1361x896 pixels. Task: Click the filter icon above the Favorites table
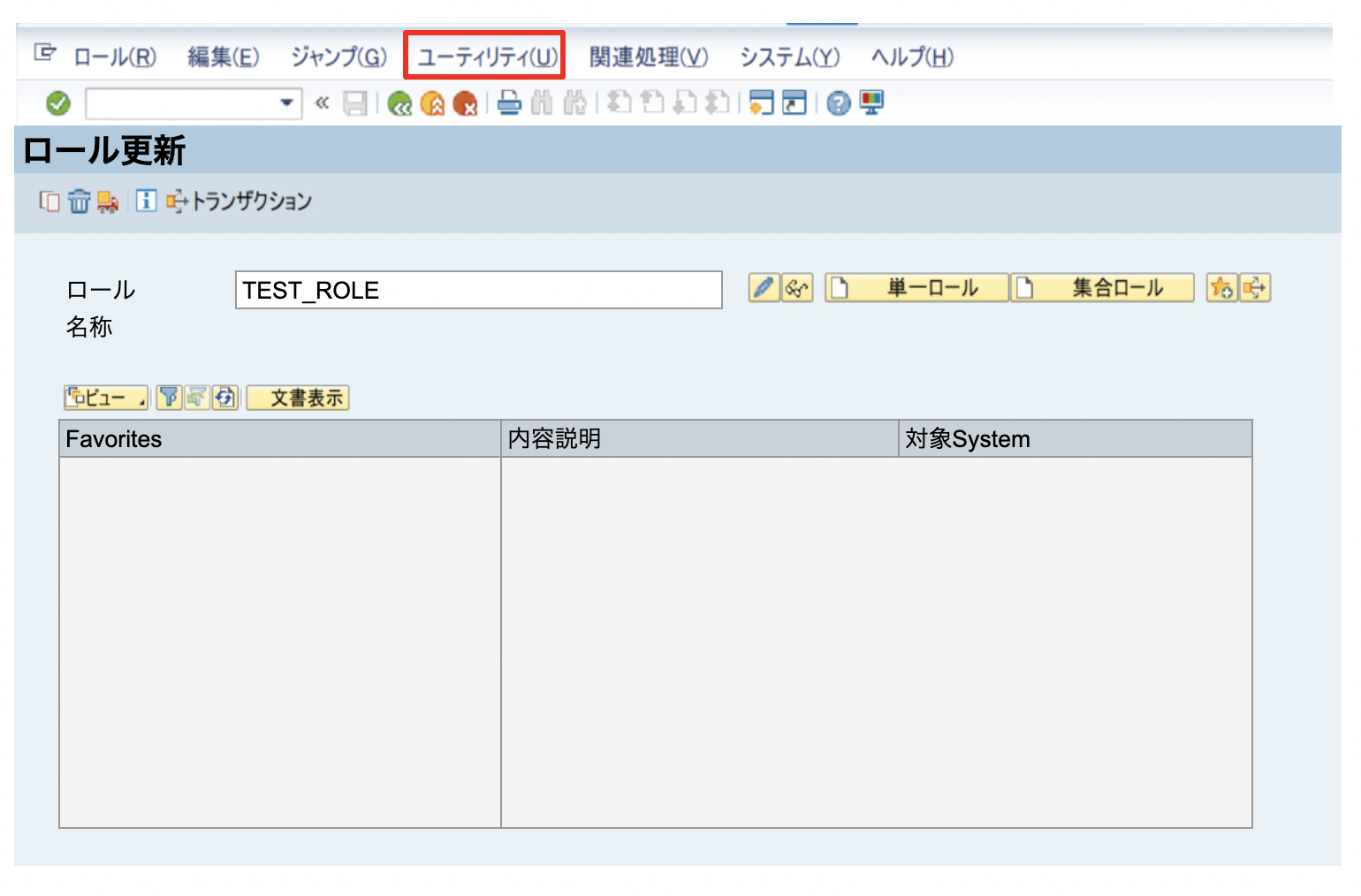(168, 398)
